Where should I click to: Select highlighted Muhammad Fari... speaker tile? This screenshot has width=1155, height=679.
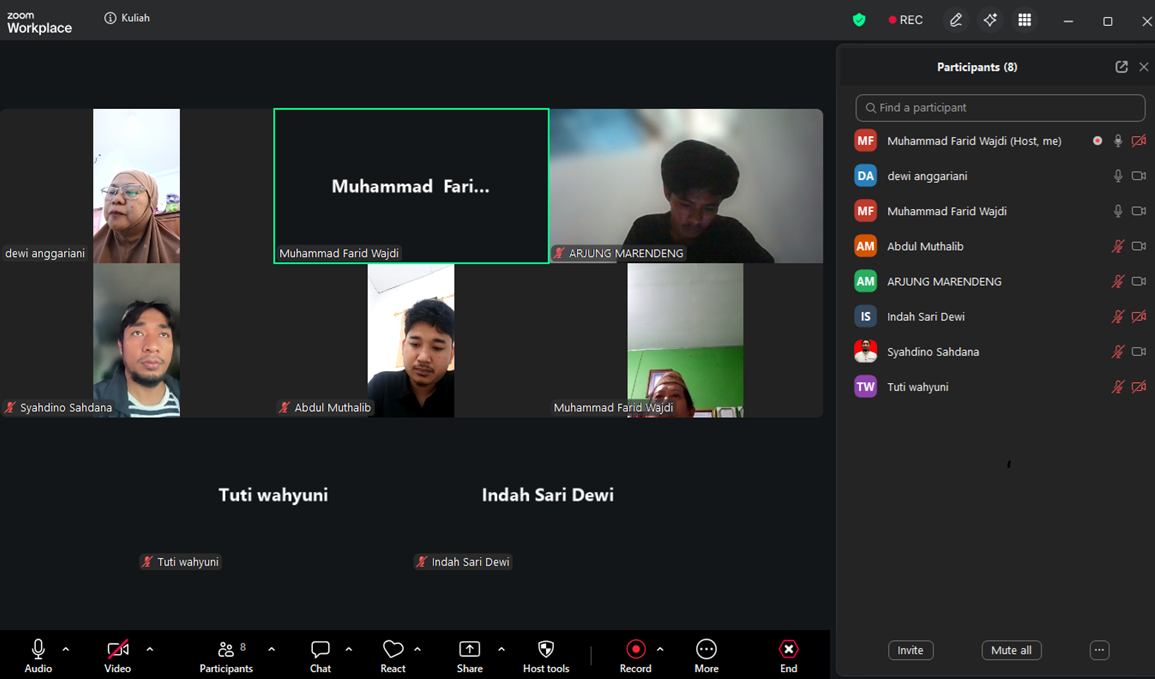[x=411, y=186]
